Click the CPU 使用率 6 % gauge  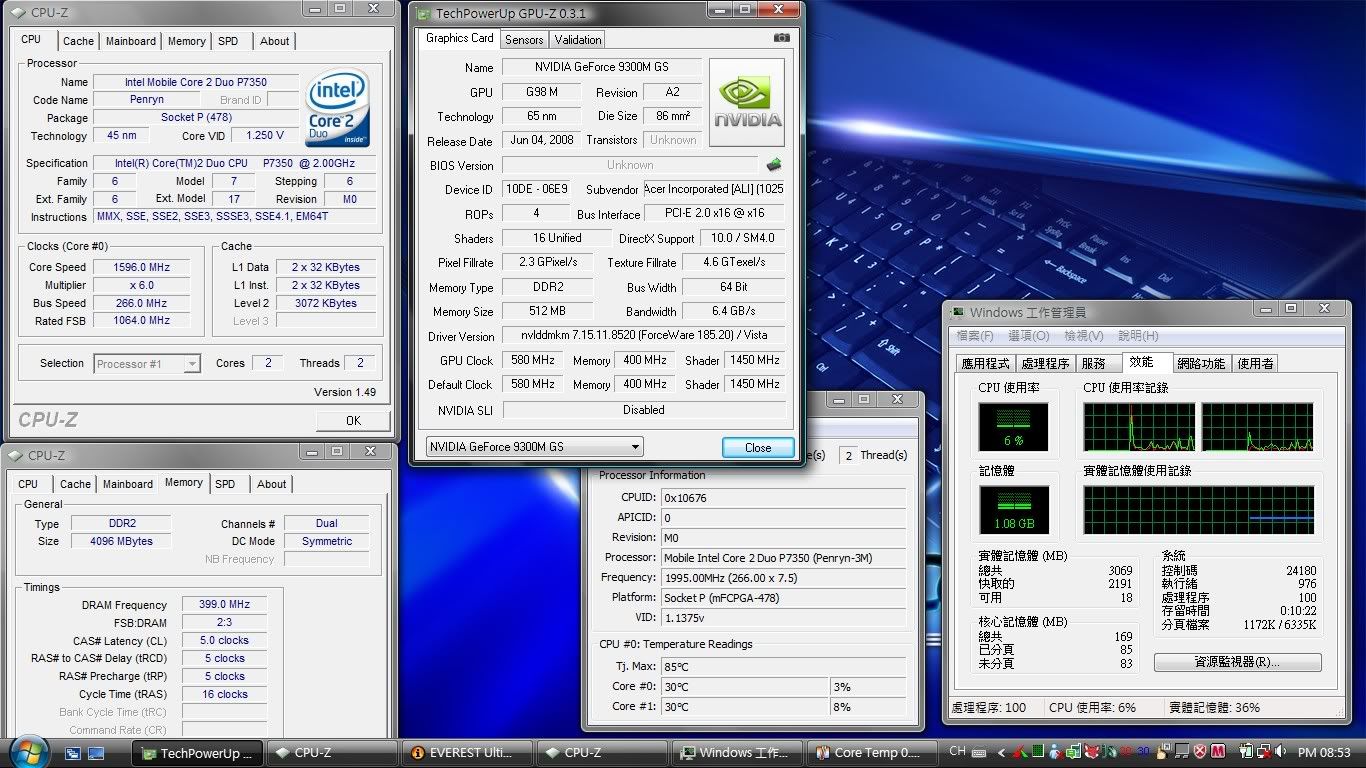pos(1014,427)
